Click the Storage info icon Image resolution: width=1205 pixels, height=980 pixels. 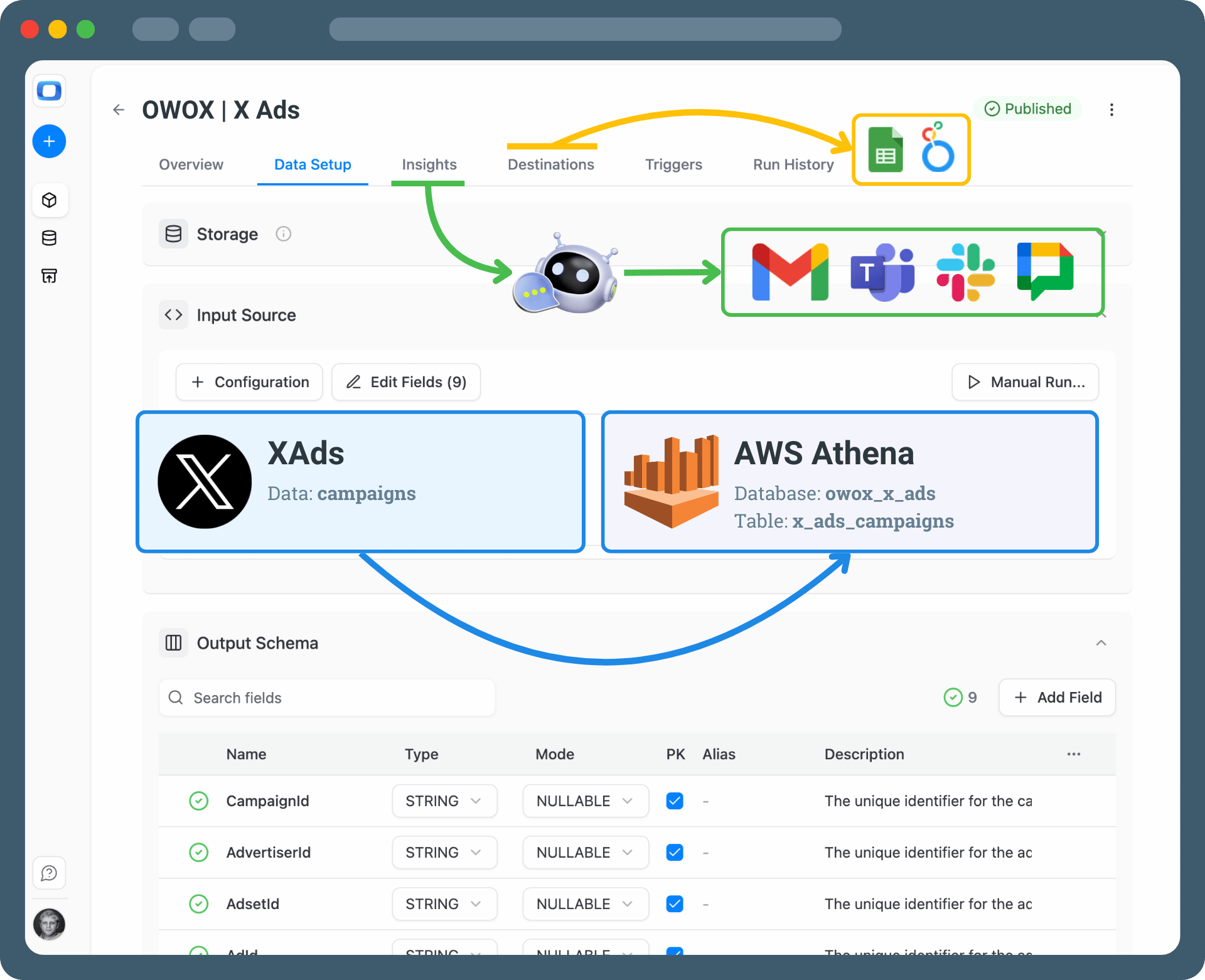[x=283, y=234]
